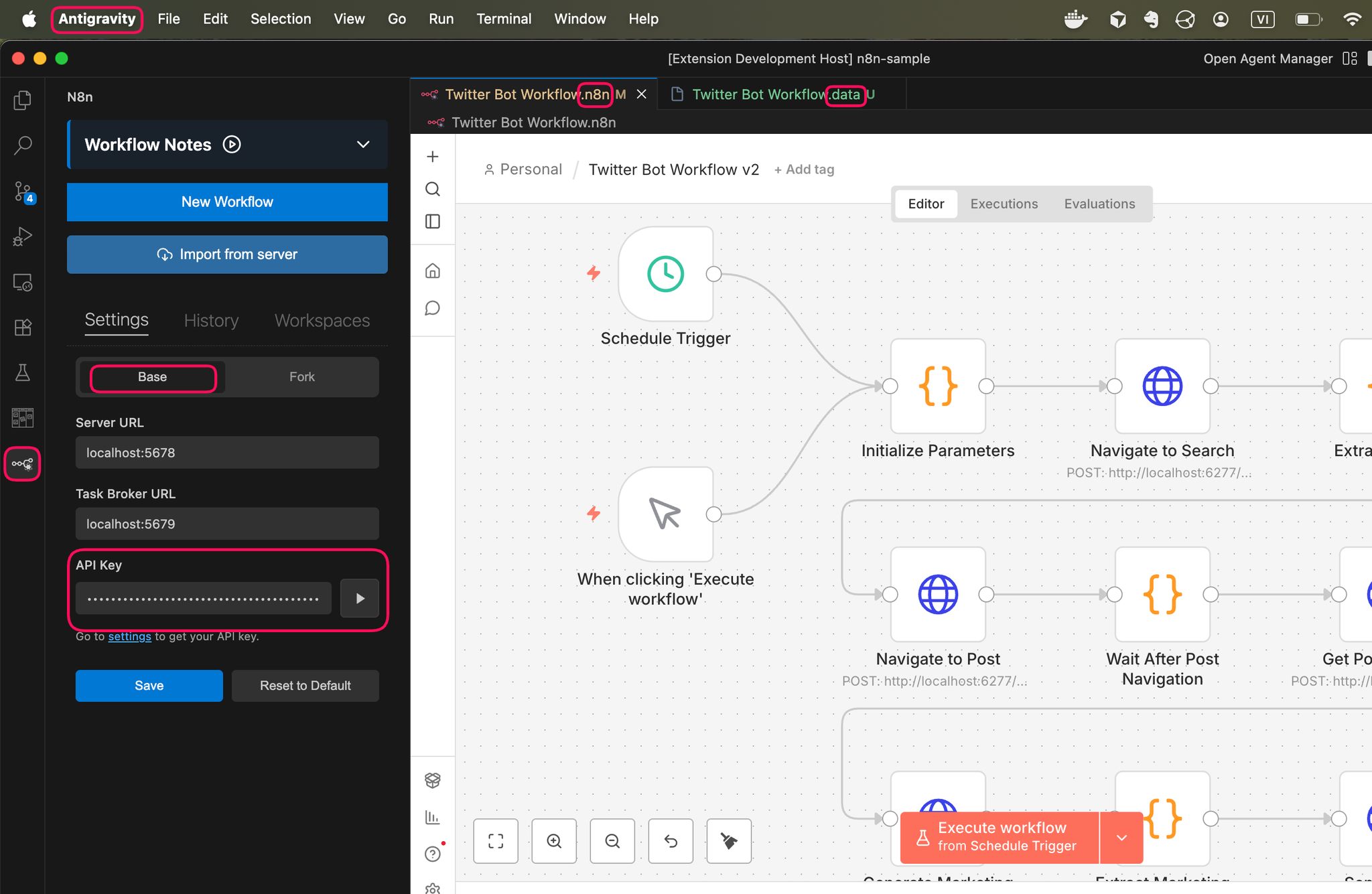Save the n8n settings
Viewport: 1372px width, 894px height.
(x=149, y=686)
